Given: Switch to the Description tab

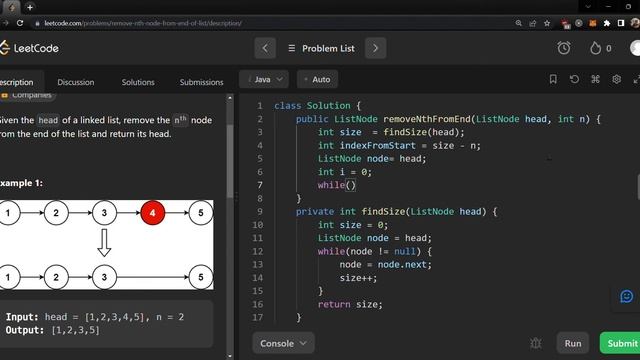Looking at the screenshot, I should point(17,82).
